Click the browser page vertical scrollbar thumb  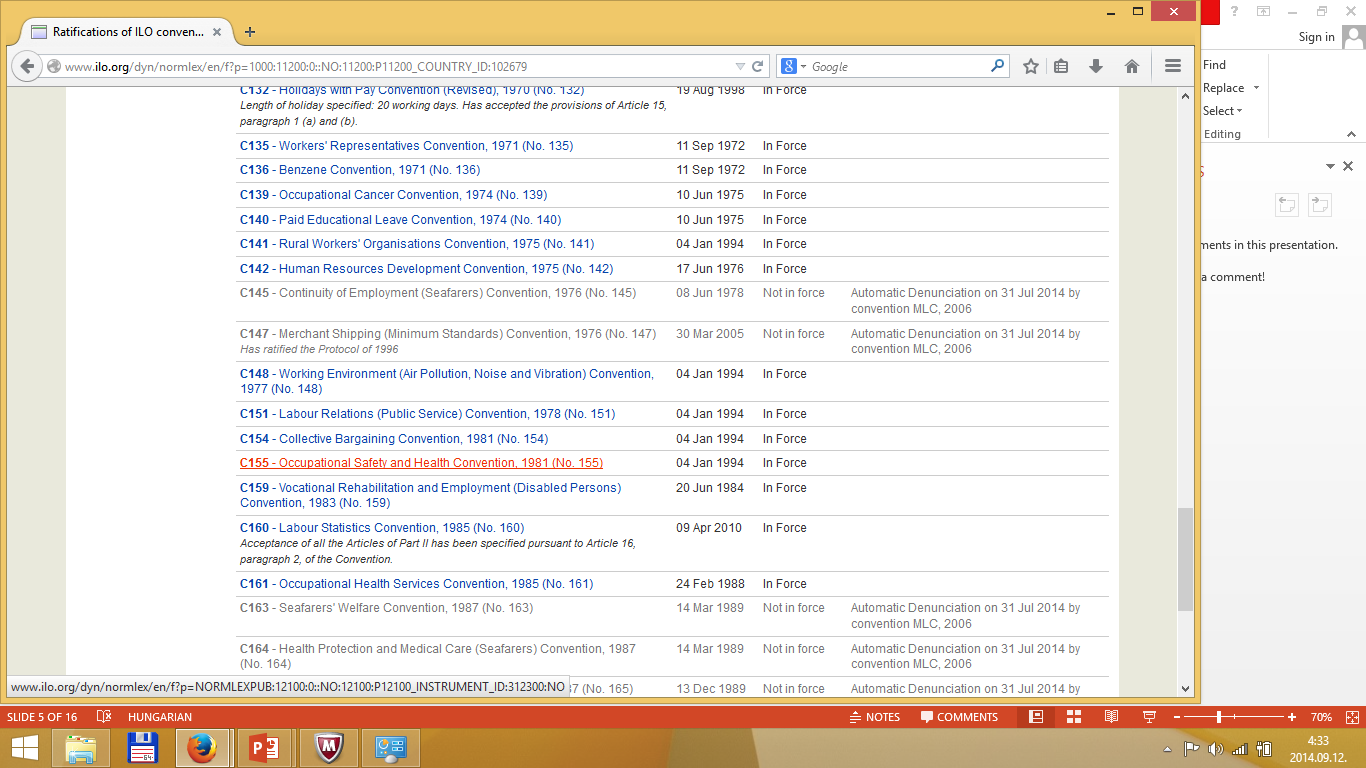point(1186,559)
